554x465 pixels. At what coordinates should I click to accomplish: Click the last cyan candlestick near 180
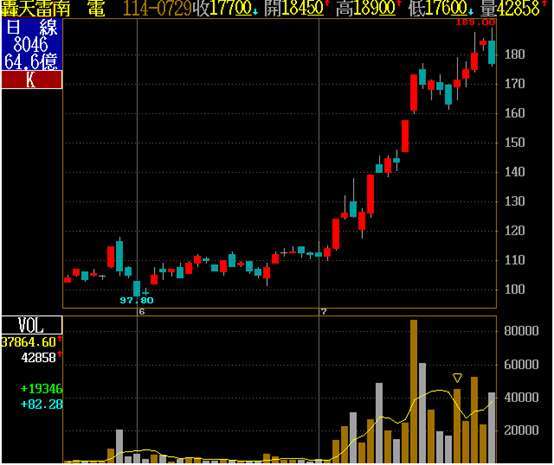pos(492,52)
